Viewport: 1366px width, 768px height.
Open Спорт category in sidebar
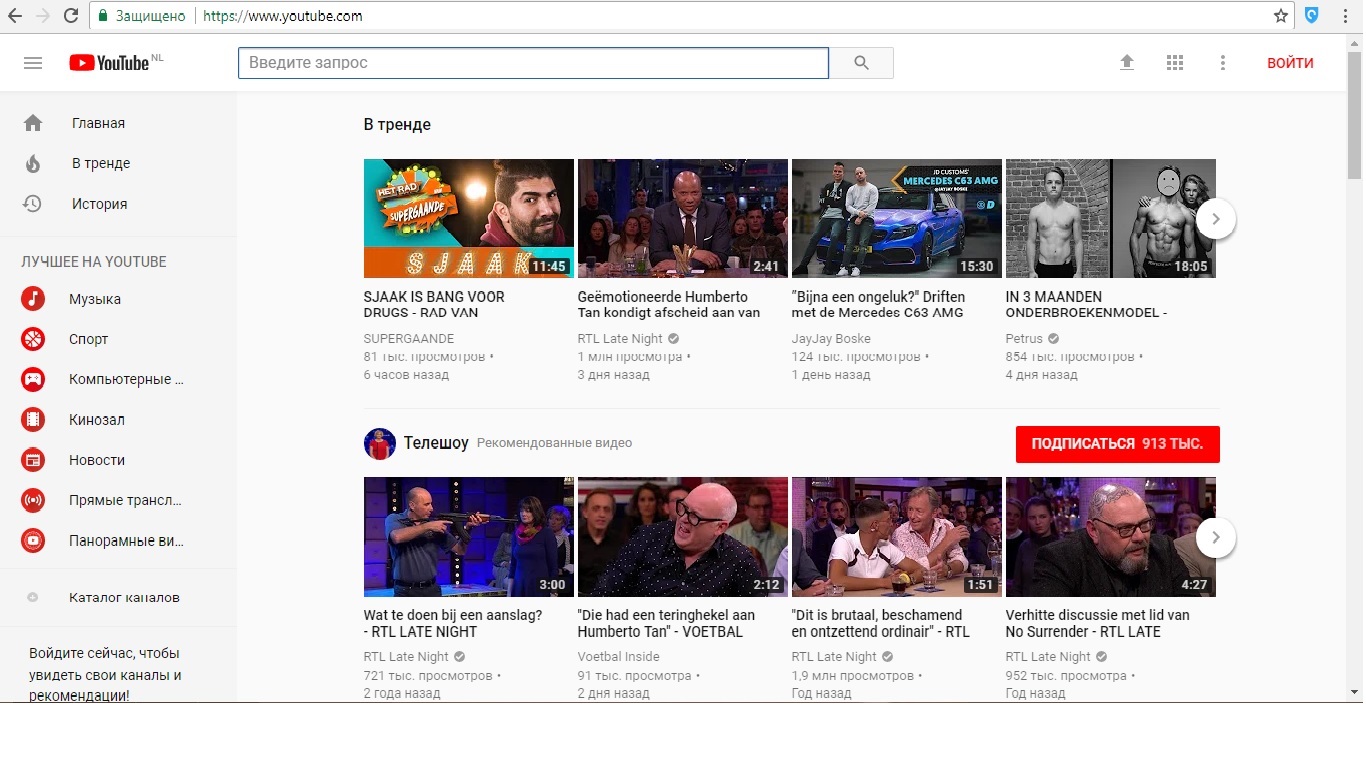point(88,339)
